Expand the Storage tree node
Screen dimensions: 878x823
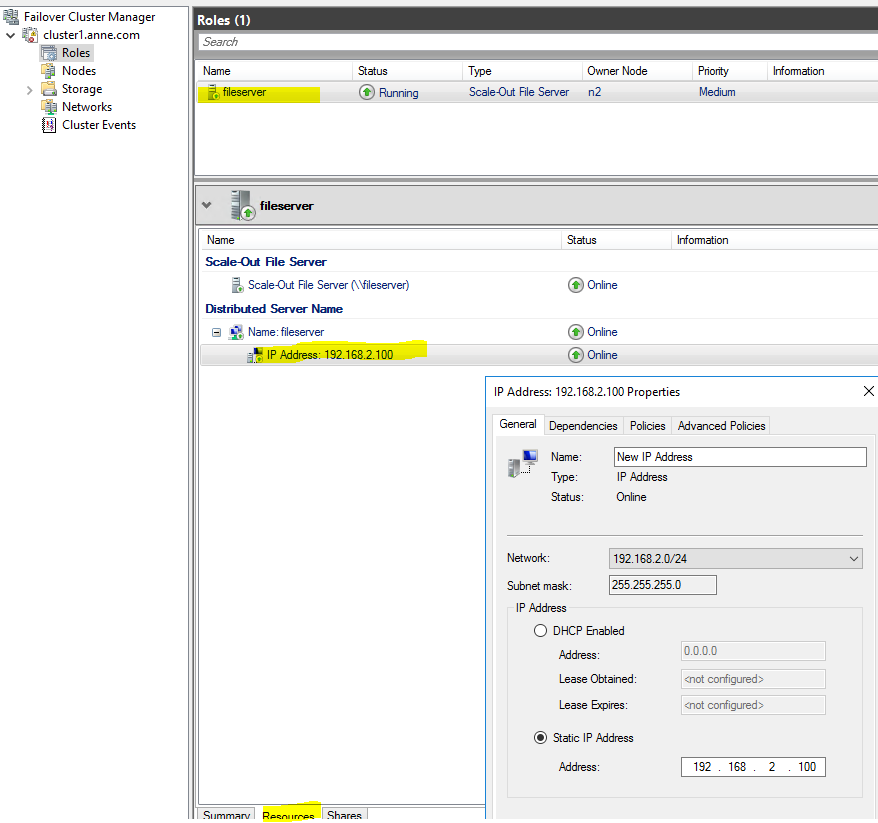click(29, 90)
